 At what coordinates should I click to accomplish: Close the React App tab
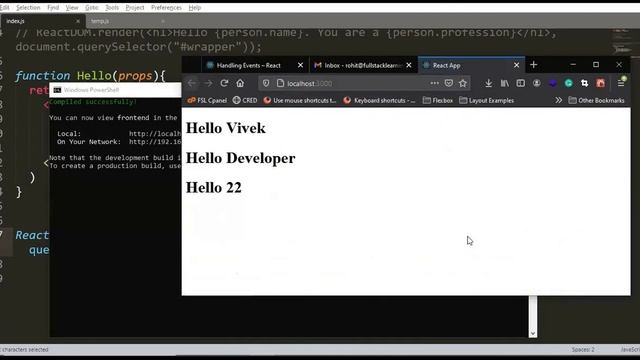(x=516, y=65)
